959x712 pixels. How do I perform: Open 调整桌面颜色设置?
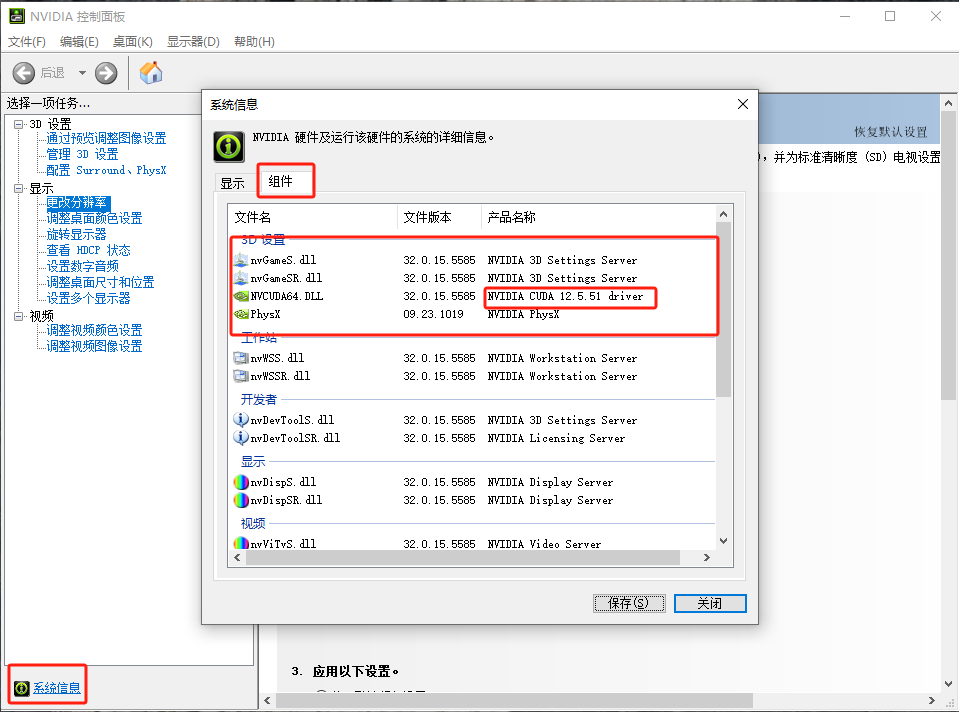94,218
